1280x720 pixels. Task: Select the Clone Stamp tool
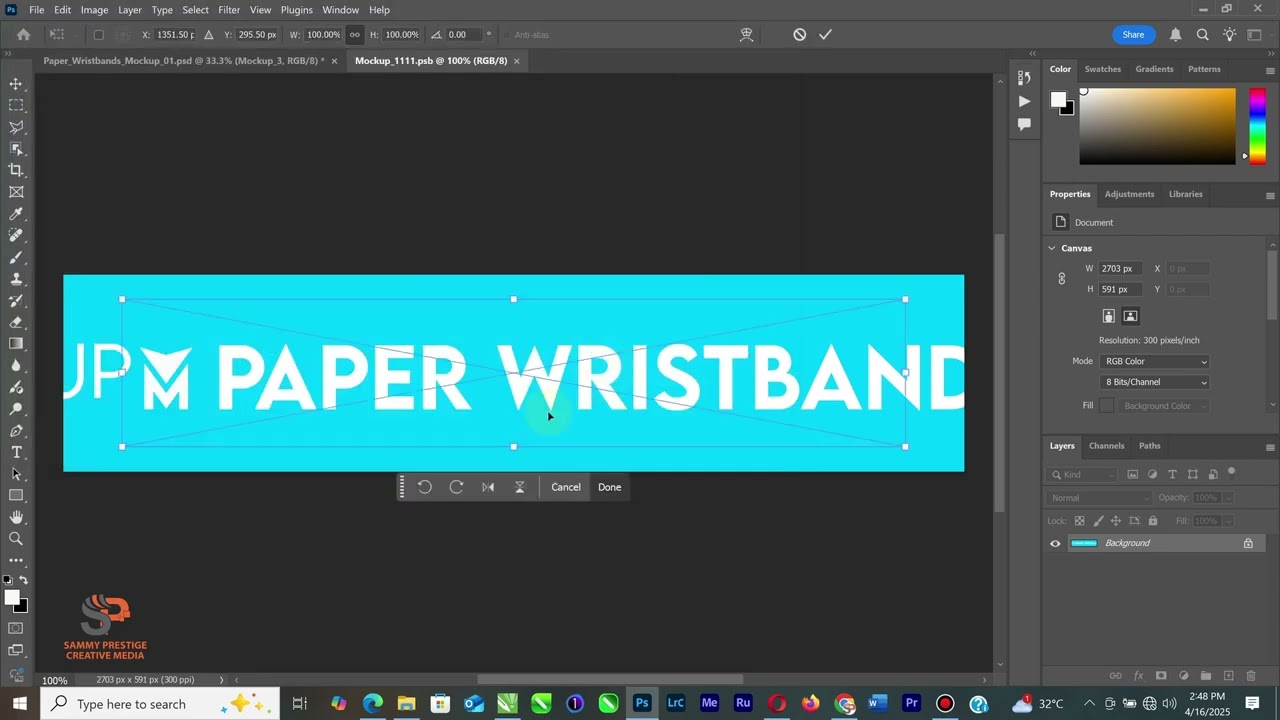click(16, 279)
